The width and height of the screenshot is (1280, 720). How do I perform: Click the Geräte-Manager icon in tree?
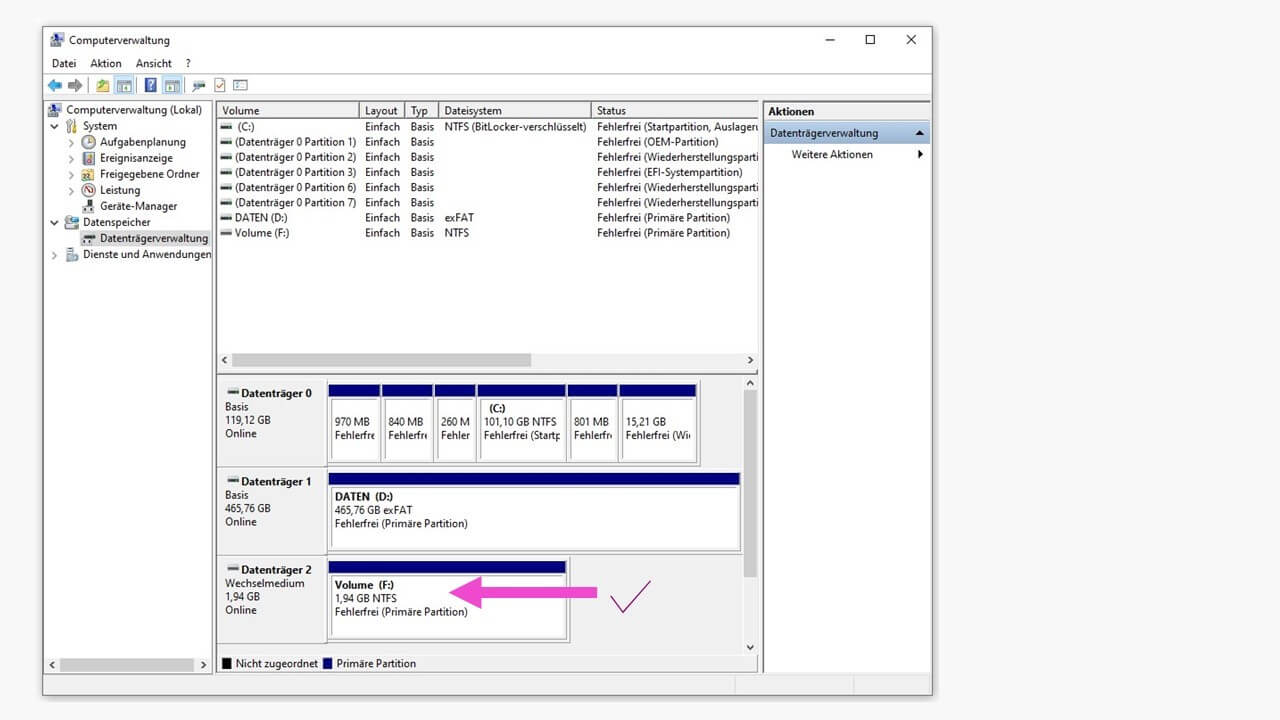tap(89, 206)
